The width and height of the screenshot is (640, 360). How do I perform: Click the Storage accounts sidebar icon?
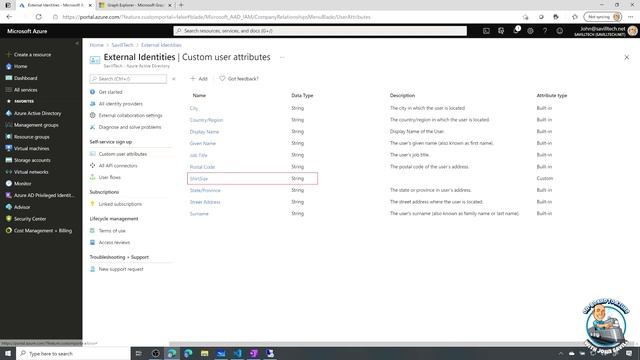pos(9,160)
